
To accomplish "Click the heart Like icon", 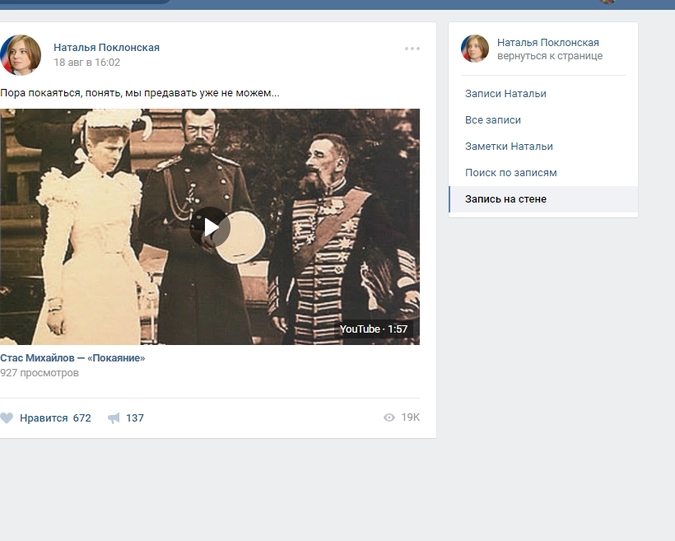I will [x=7, y=418].
